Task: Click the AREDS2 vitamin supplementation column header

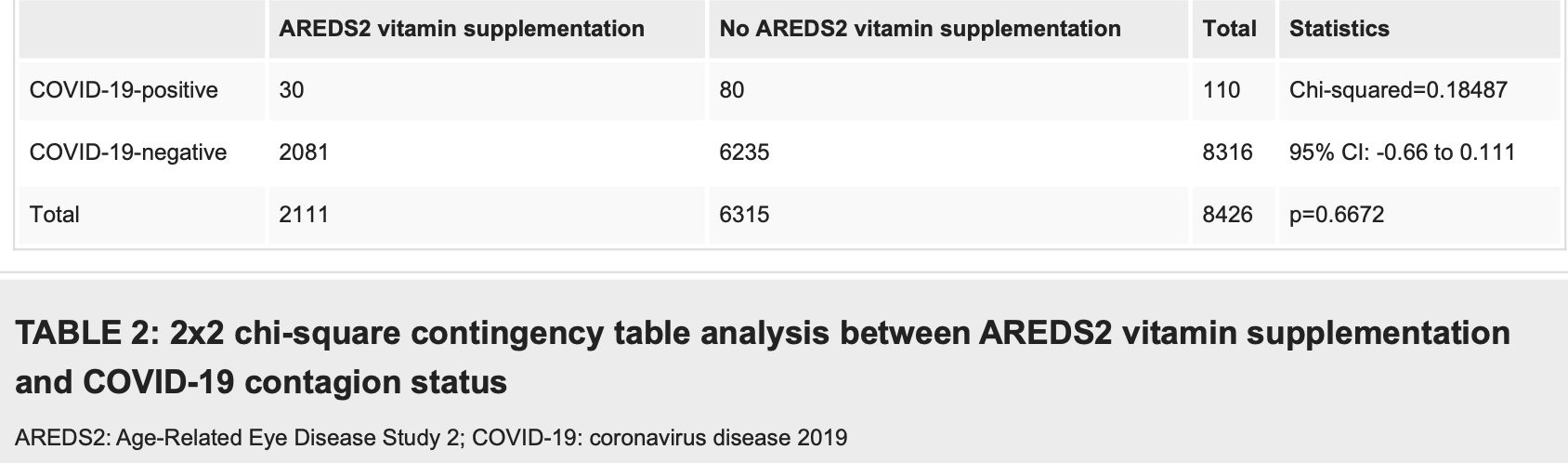Action: click(462, 29)
